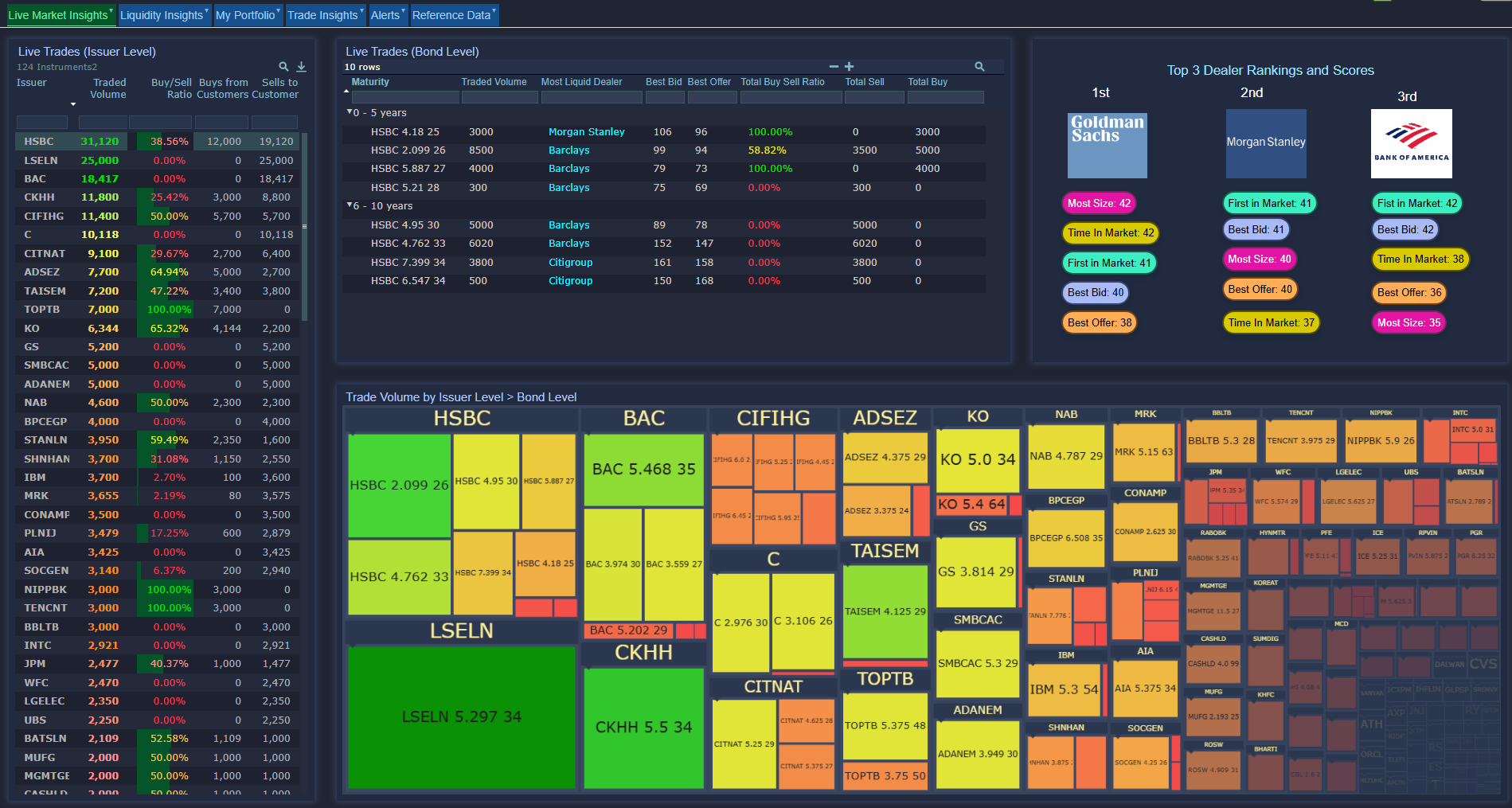Click the HSBC 4.18 25 bond row
Screen dimensions: 1512x808
point(664,131)
